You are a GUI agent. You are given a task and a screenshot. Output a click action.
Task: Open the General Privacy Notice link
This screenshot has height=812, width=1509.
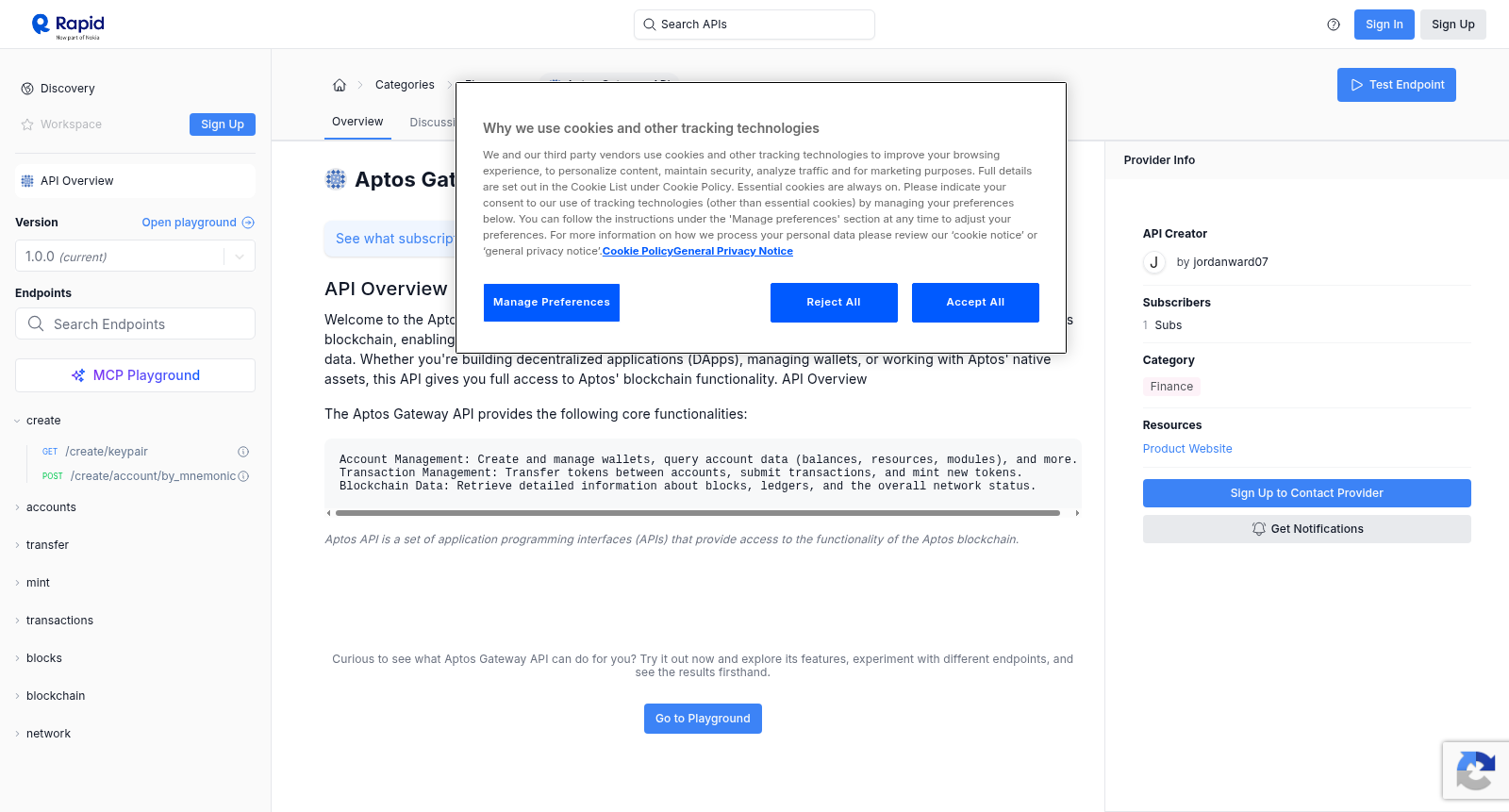(734, 251)
